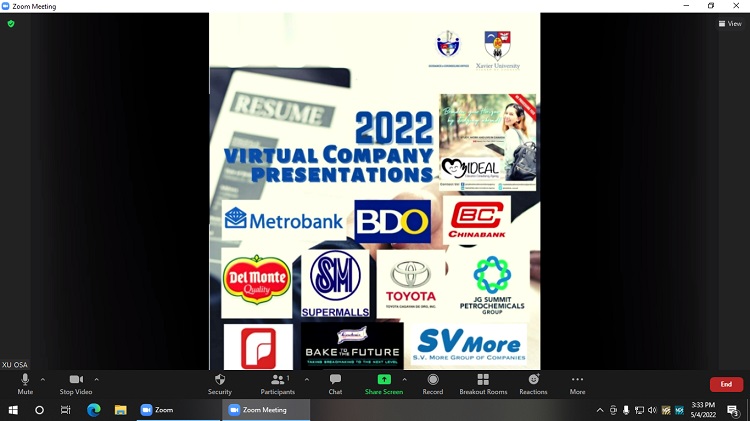750x421 pixels.
Task: Click the red End meeting button
Action: (x=726, y=384)
